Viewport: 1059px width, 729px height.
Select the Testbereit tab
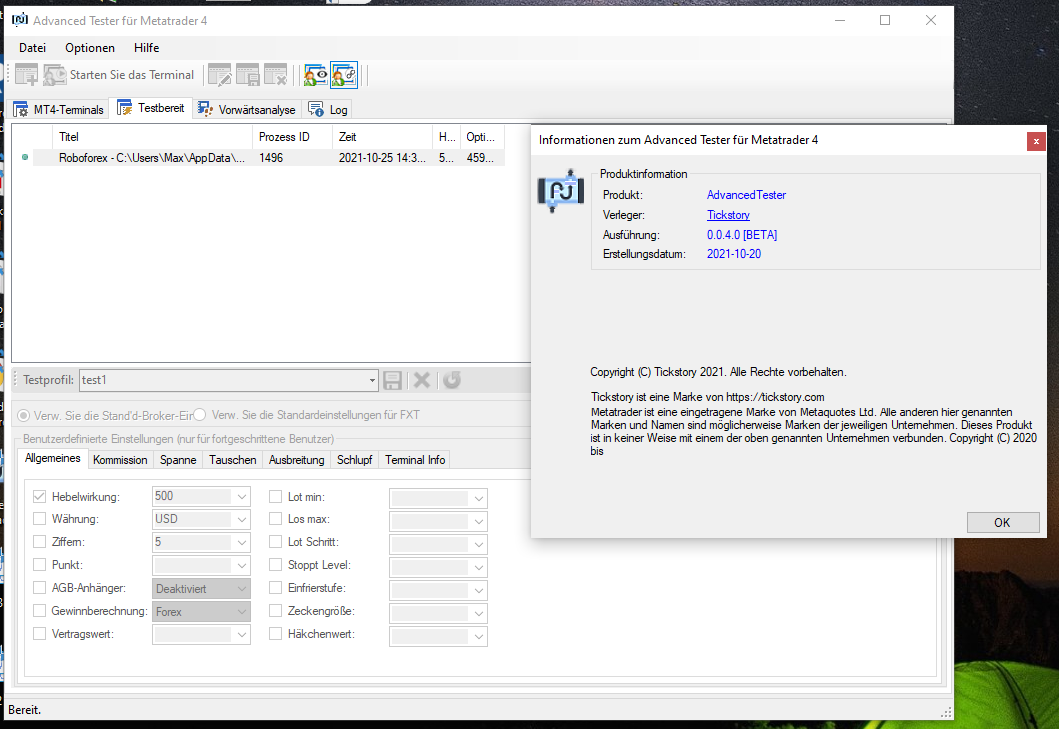pos(151,108)
